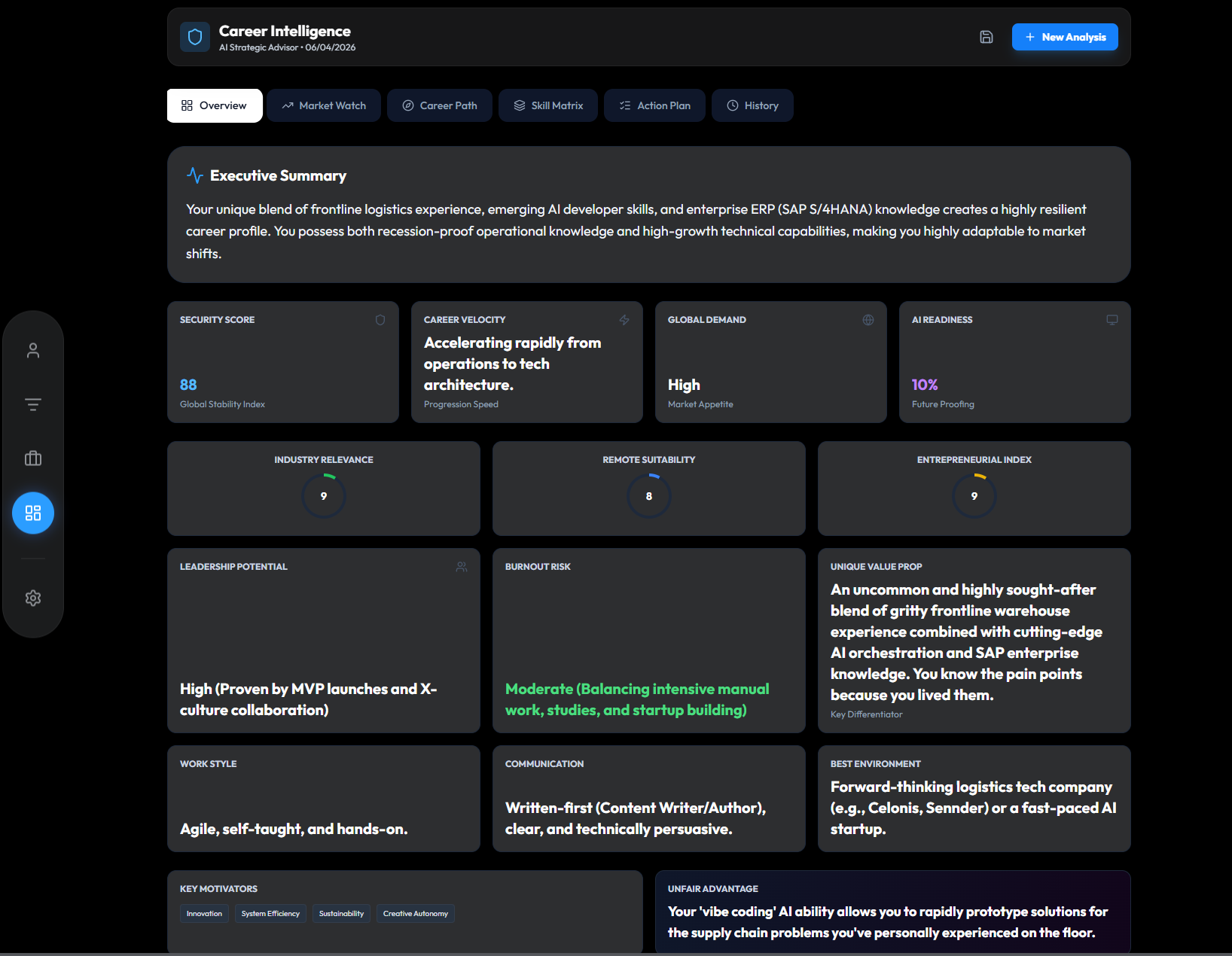Open the Skill Matrix tab
This screenshot has height=956, width=1232.
click(548, 105)
